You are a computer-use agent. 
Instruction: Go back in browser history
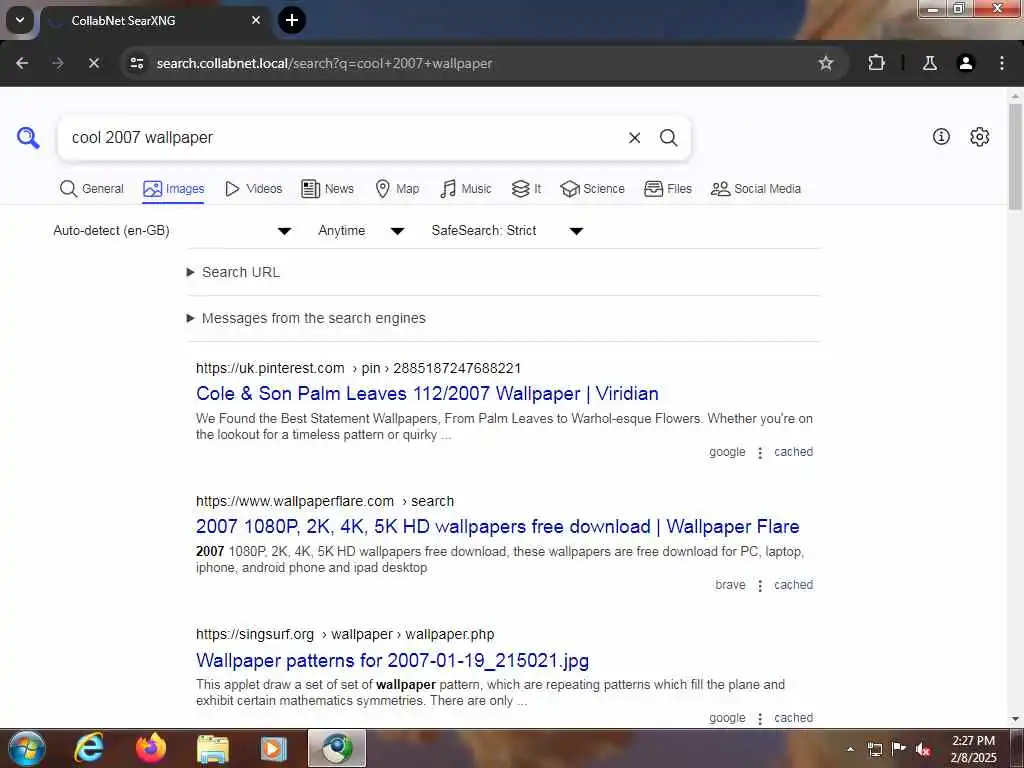click(22, 63)
